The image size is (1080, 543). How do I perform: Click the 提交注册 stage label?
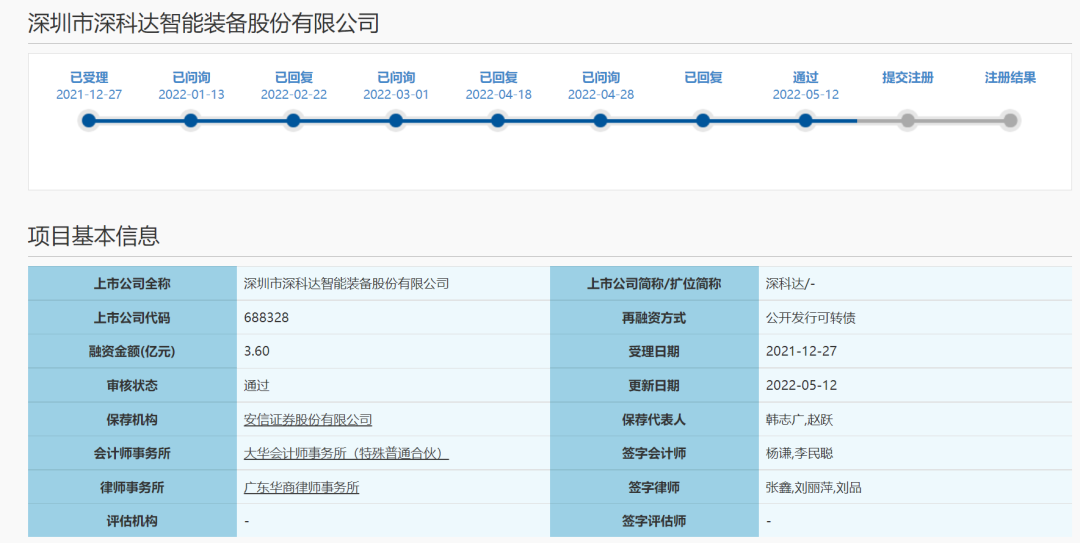[908, 78]
